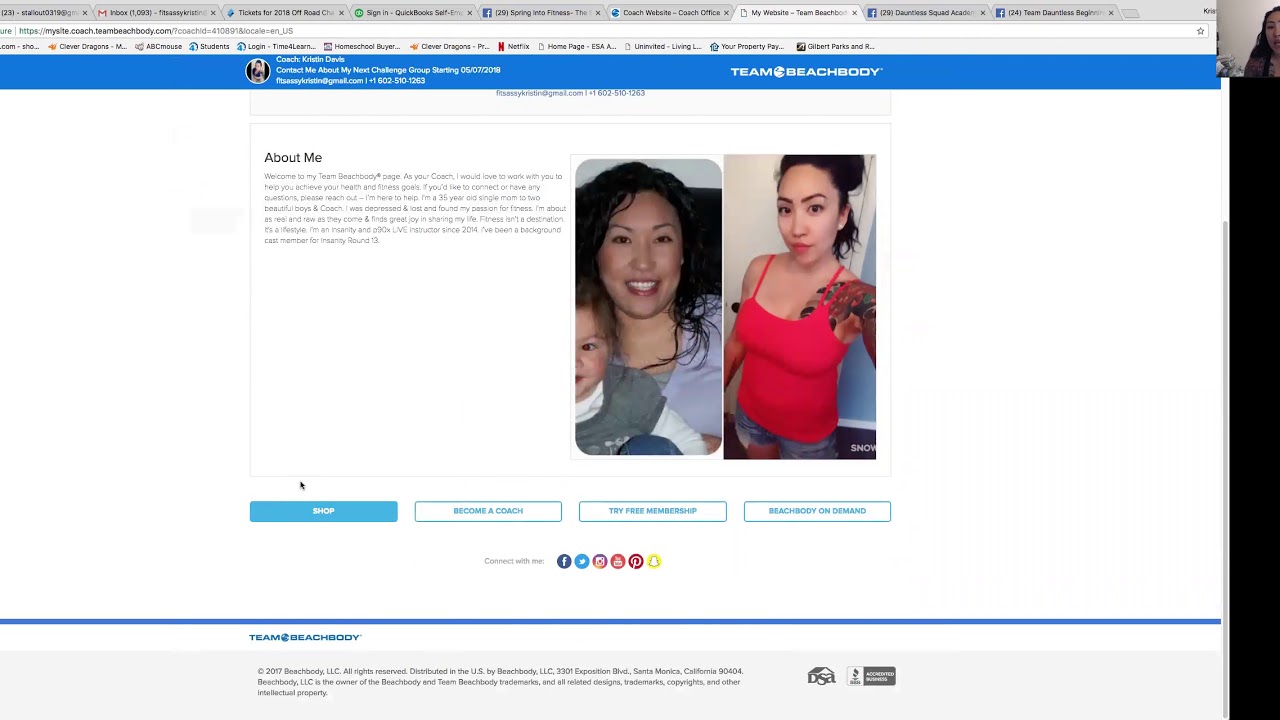Switch to Sign in – QuickBooks tab
This screenshot has height=720, width=1280.
[413, 13]
